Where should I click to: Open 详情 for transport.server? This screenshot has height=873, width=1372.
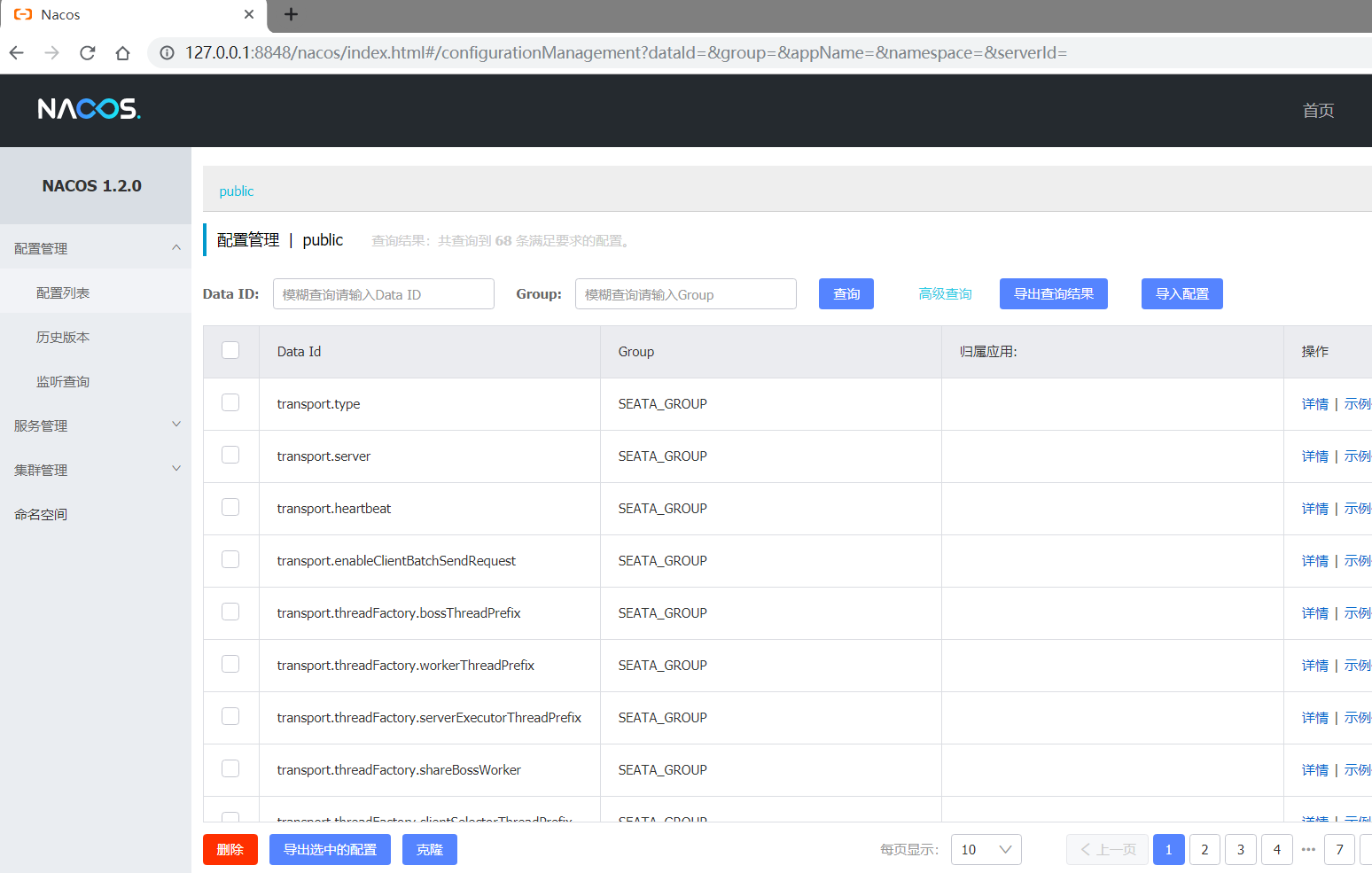click(x=1314, y=456)
